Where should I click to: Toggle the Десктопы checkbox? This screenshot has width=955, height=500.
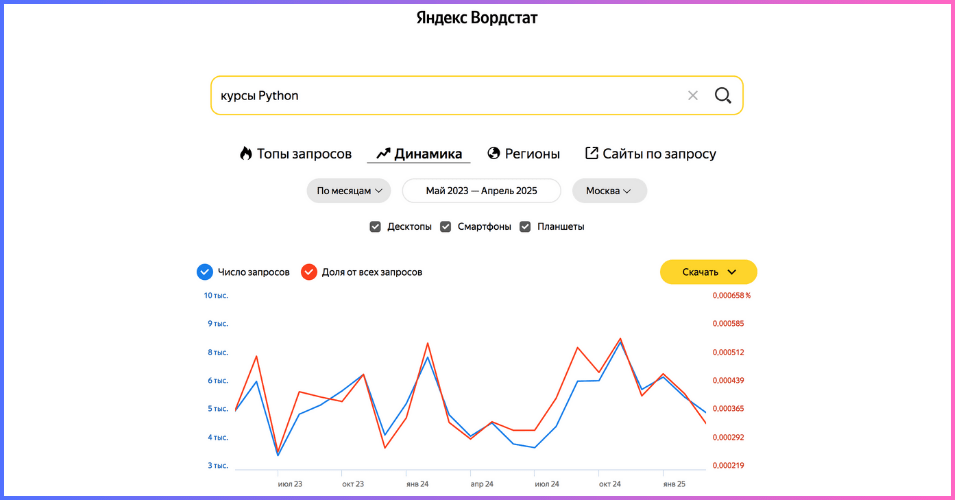point(375,227)
